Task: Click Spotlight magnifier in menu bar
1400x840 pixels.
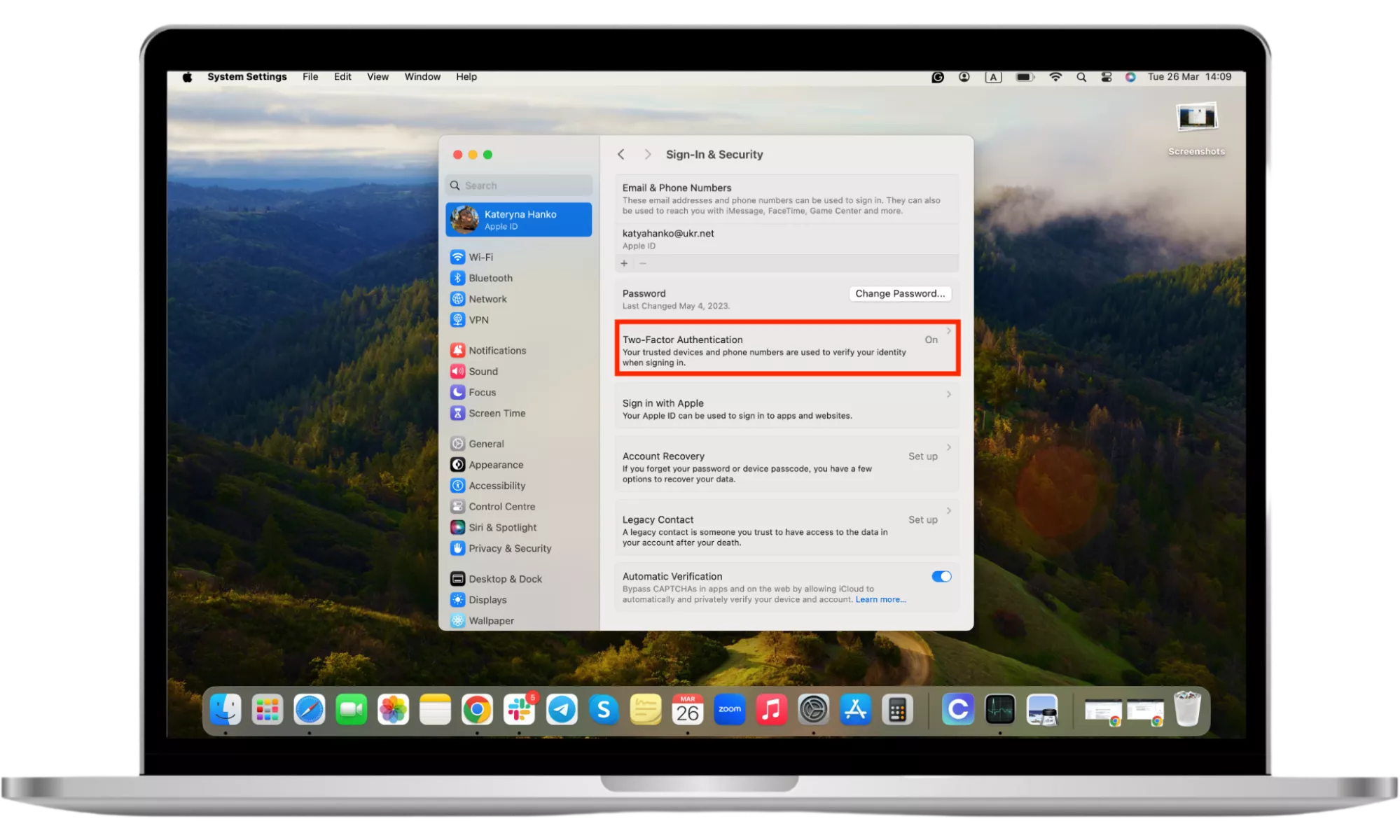Action: coord(1081,77)
